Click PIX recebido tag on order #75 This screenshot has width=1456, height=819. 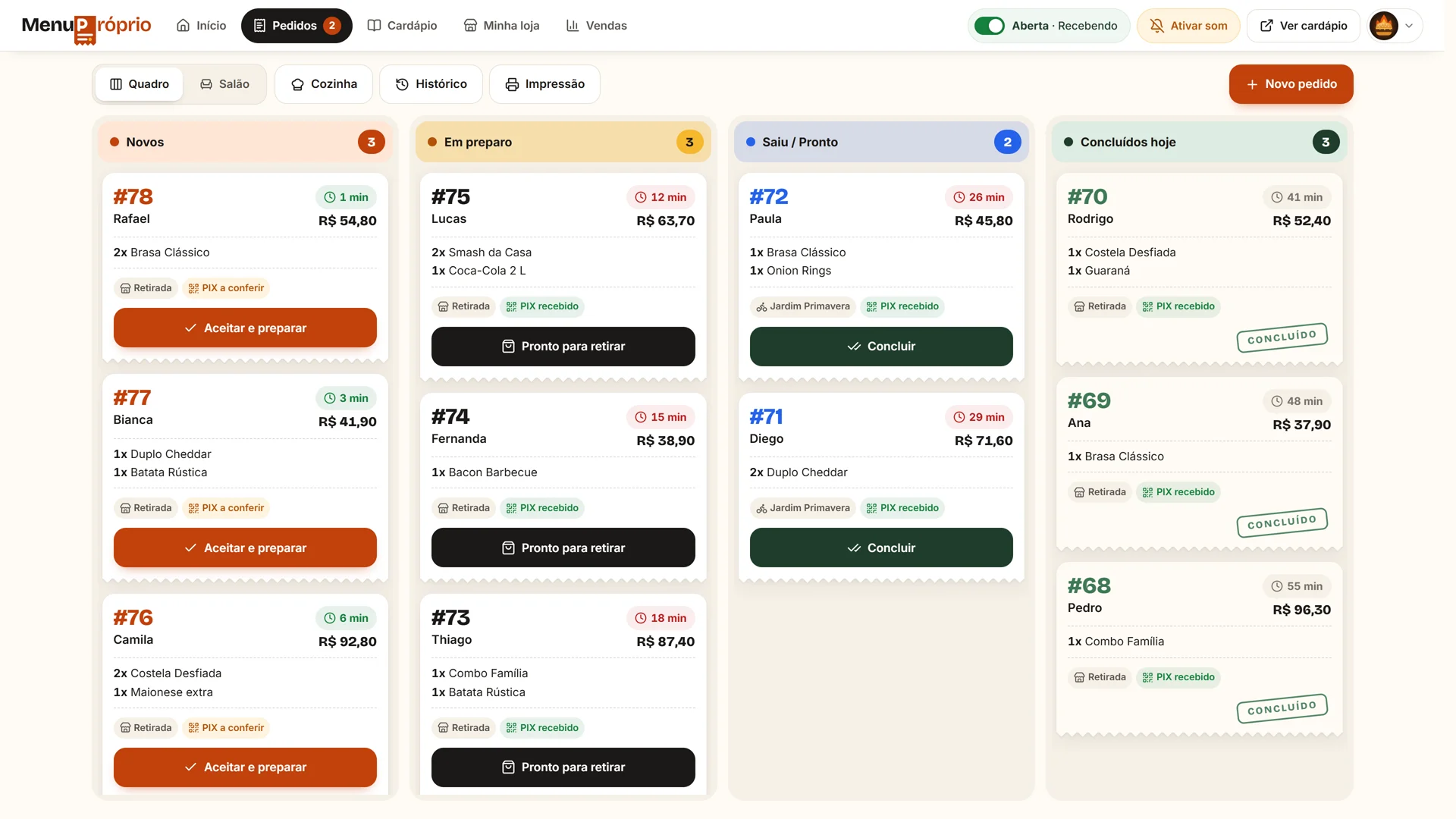(542, 306)
